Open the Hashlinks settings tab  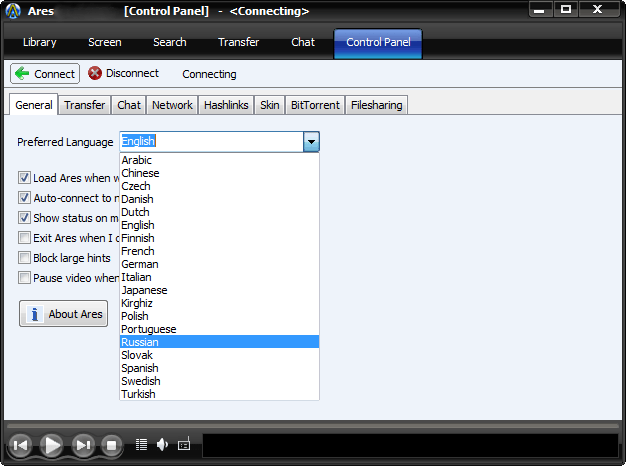click(226, 105)
